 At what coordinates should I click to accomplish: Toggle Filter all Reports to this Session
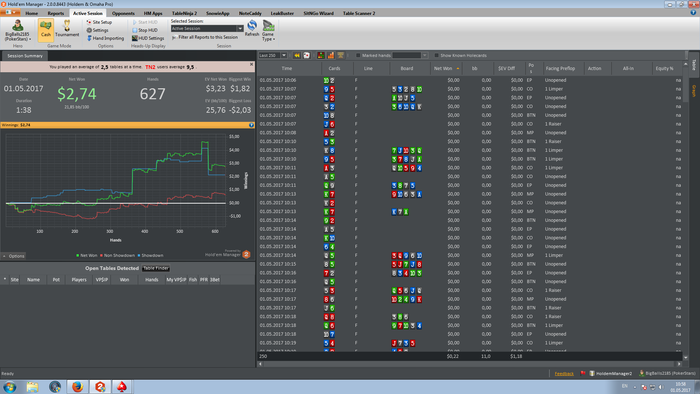point(205,37)
